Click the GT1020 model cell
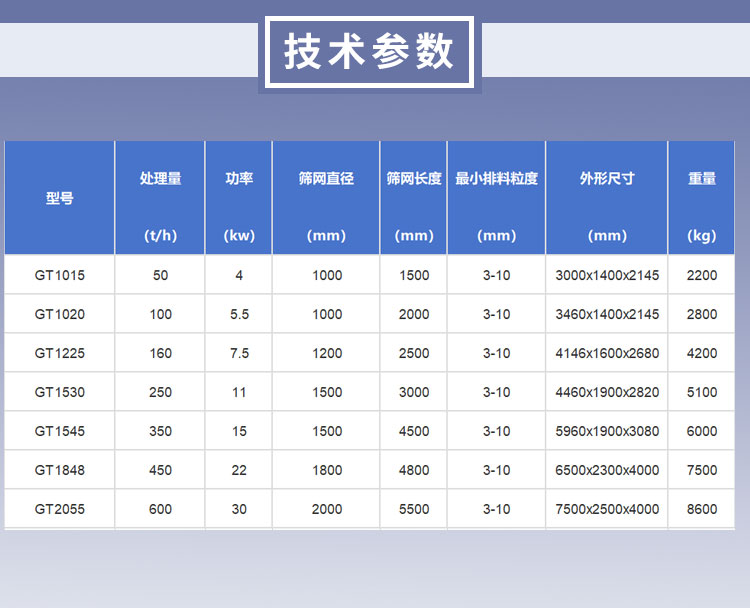This screenshot has height=608, width=750. [x=60, y=314]
